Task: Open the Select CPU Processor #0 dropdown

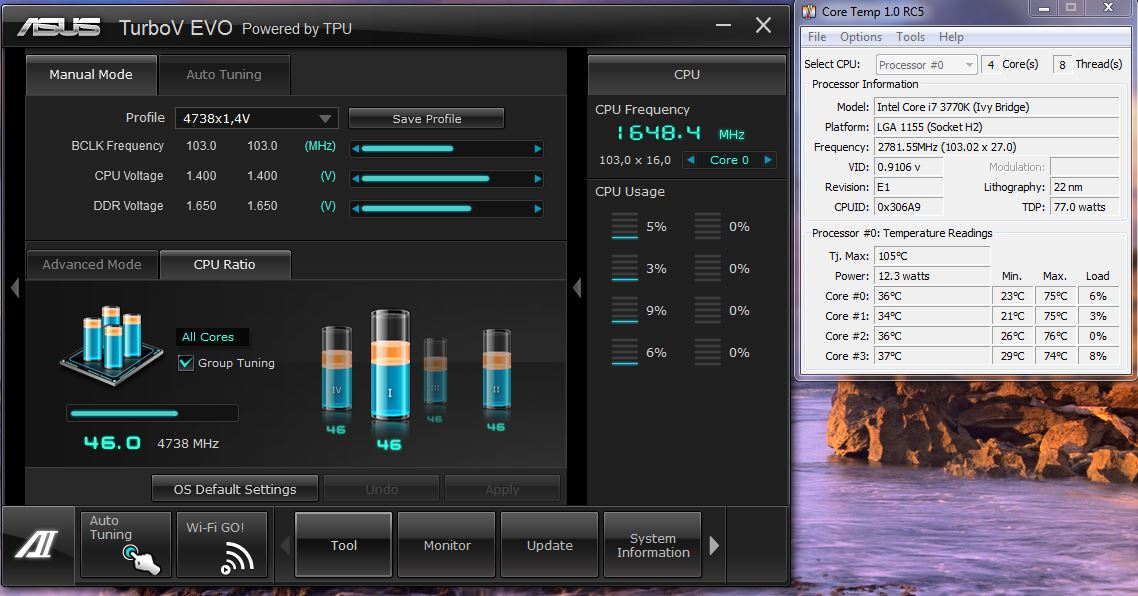Action: point(927,65)
